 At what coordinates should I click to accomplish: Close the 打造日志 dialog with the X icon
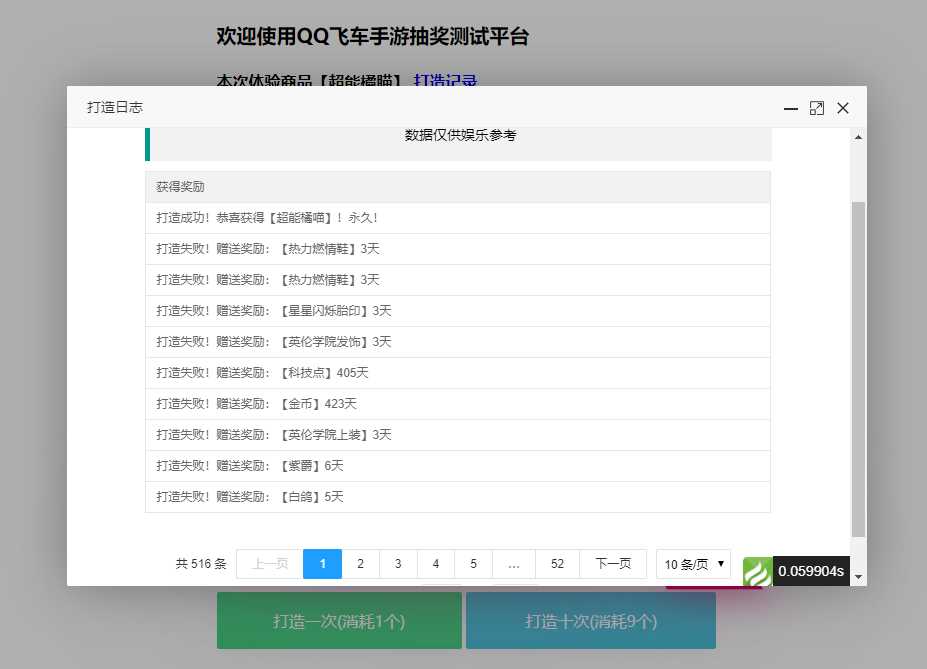coord(842,108)
